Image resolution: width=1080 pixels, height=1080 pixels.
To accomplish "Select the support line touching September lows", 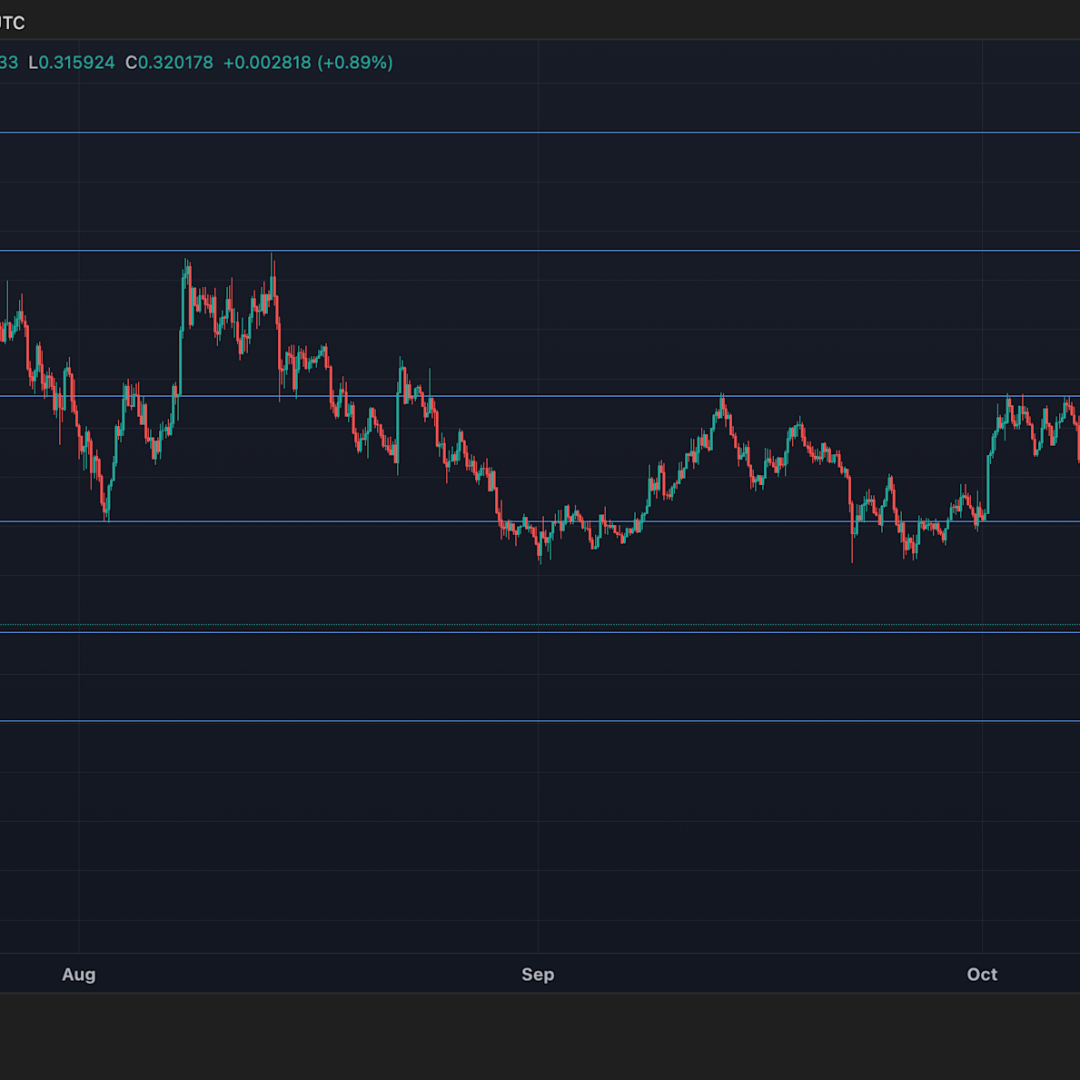I will pyautogui.click(x=650, y=521).
